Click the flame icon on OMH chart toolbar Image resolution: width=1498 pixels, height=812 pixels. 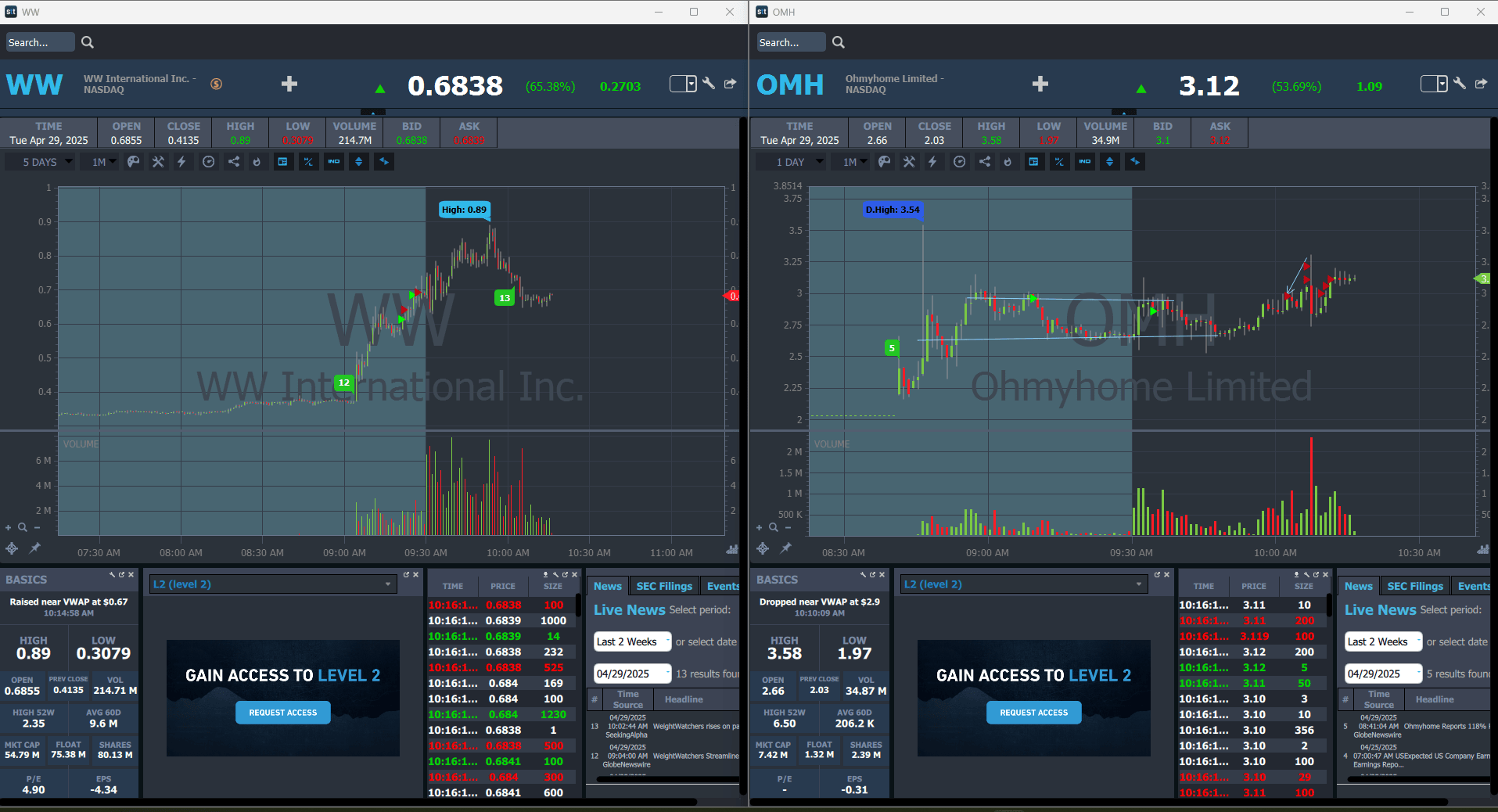click(x=1008, y=162)
